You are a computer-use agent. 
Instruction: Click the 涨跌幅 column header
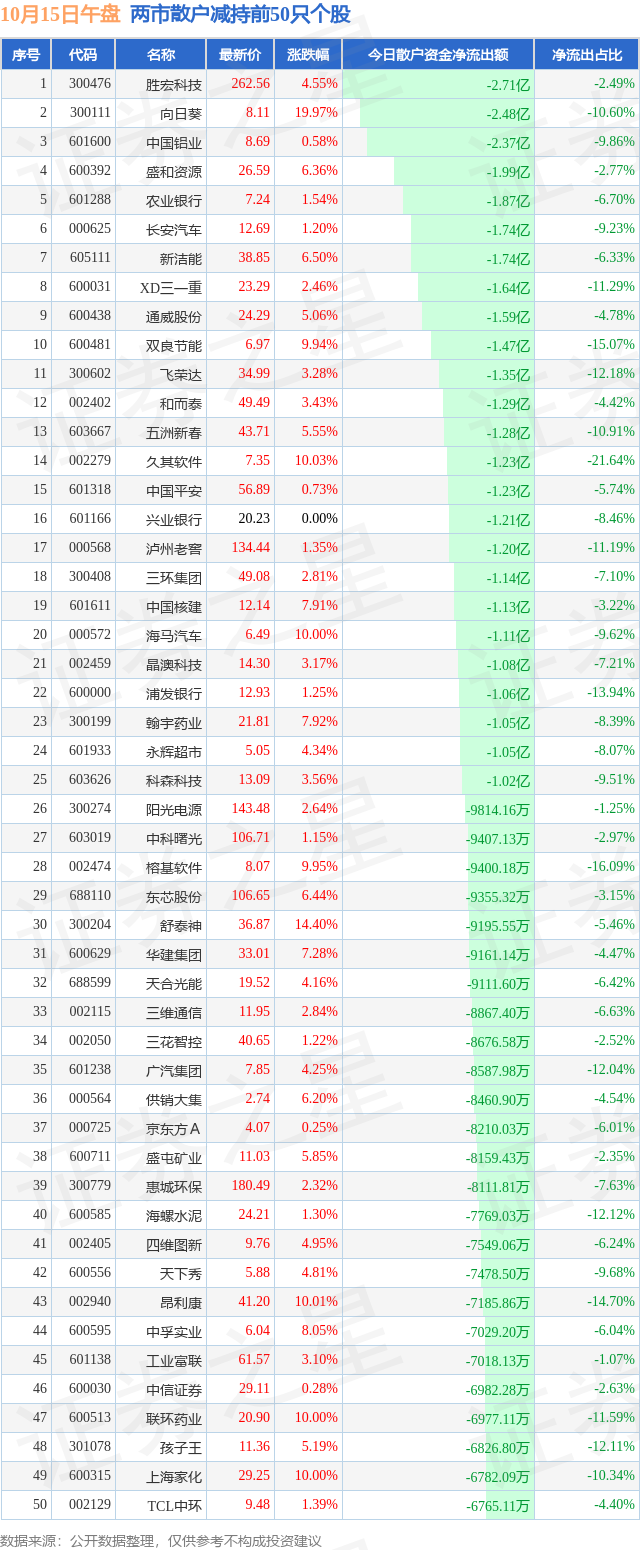(307, 55)
